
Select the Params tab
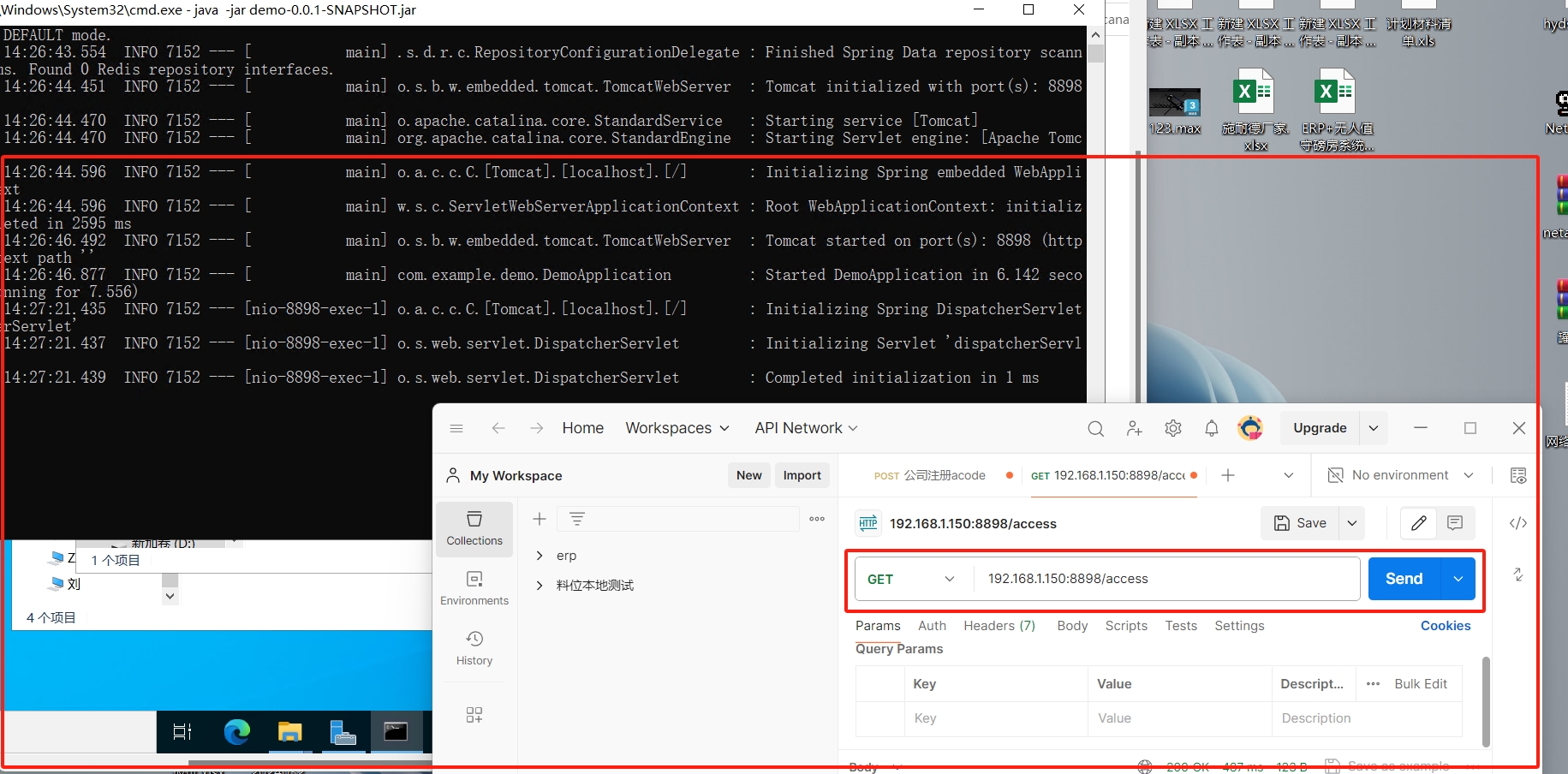878,626
